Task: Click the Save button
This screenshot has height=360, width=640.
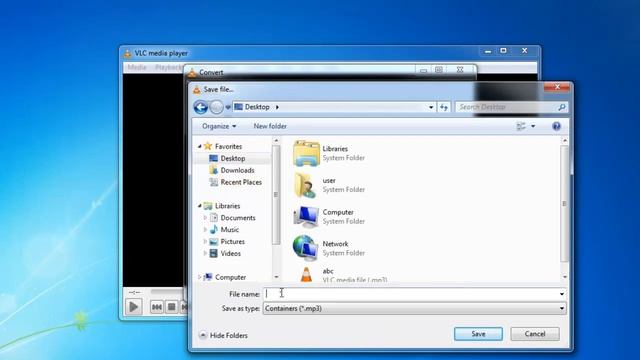Action: click(478, 334)
